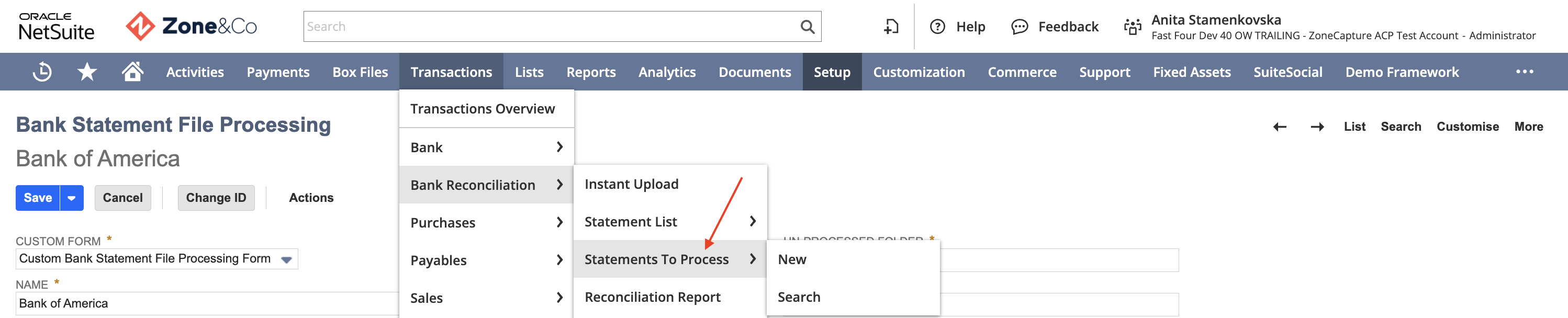Click the Help question mark icon
Viewport: 1568px width, 318px height.
click(x=937, y=27)
